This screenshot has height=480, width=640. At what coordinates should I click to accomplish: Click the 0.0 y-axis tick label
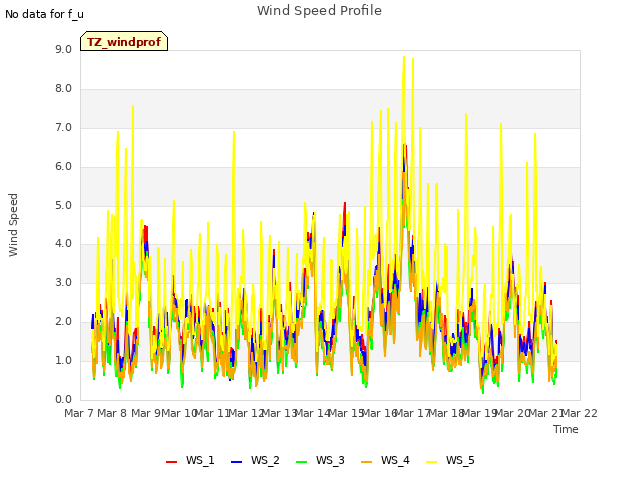click(x=63, y=399)
